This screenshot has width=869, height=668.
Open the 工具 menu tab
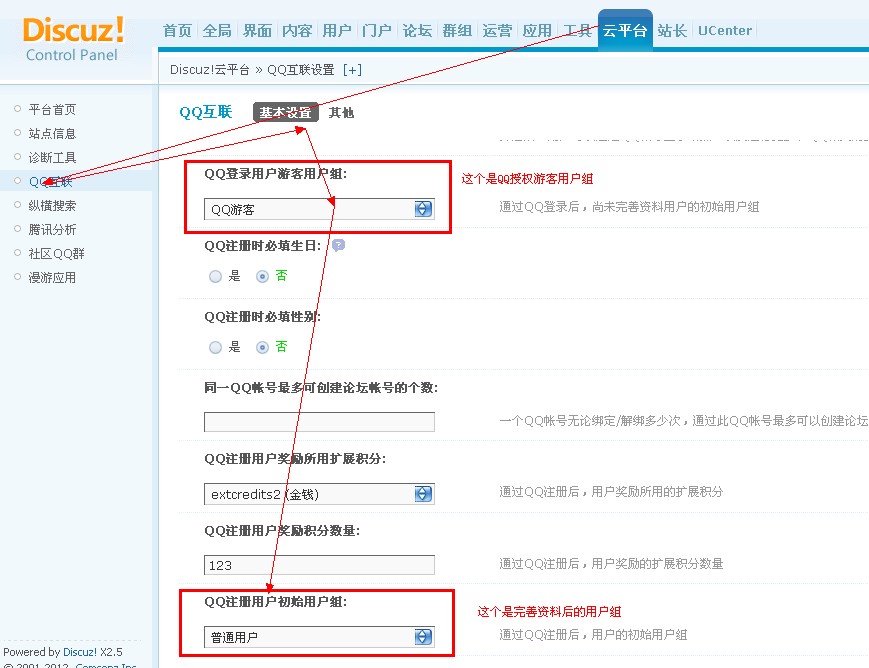pos(577,30)
